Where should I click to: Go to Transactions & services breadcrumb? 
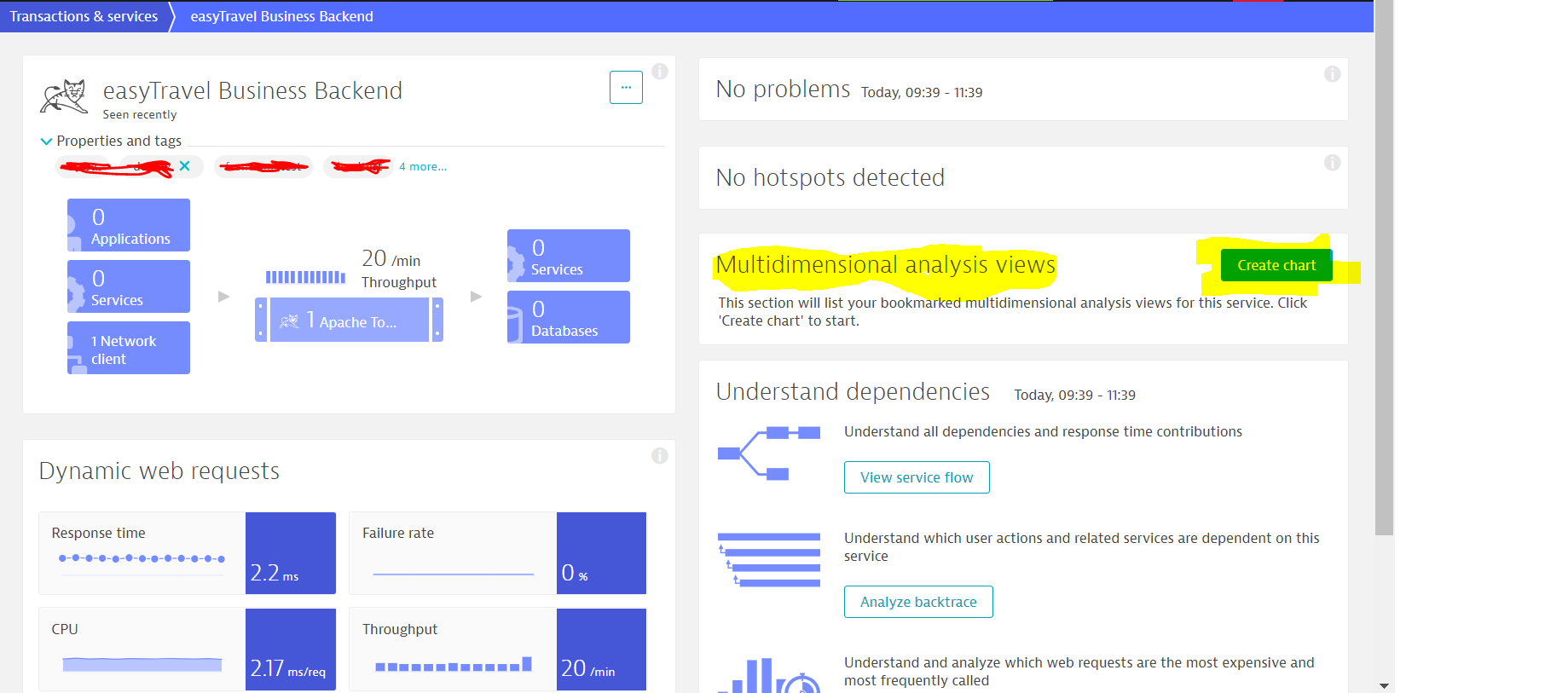point(84,16)
